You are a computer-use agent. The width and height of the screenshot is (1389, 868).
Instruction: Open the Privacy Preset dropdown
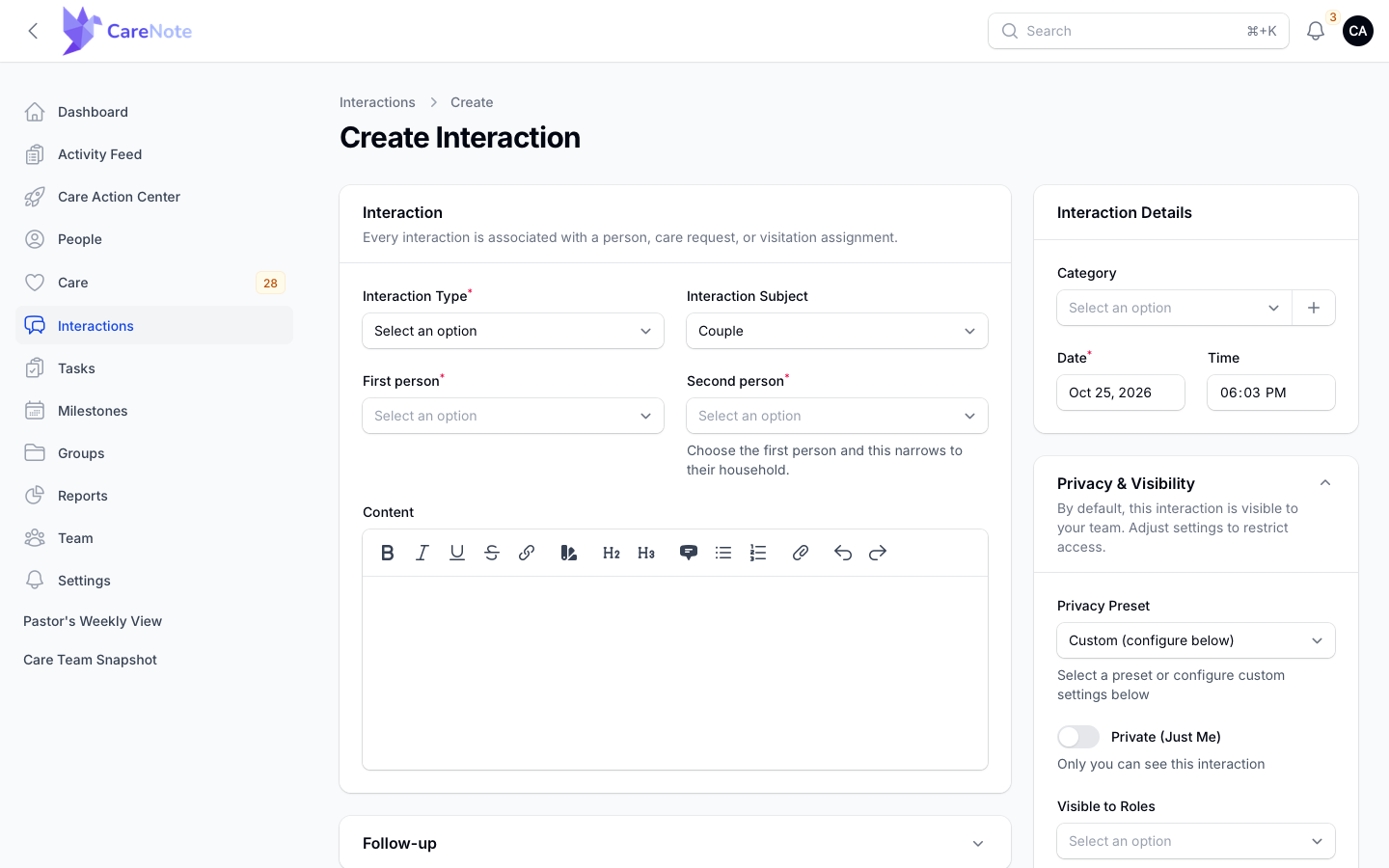point(1196,640)
